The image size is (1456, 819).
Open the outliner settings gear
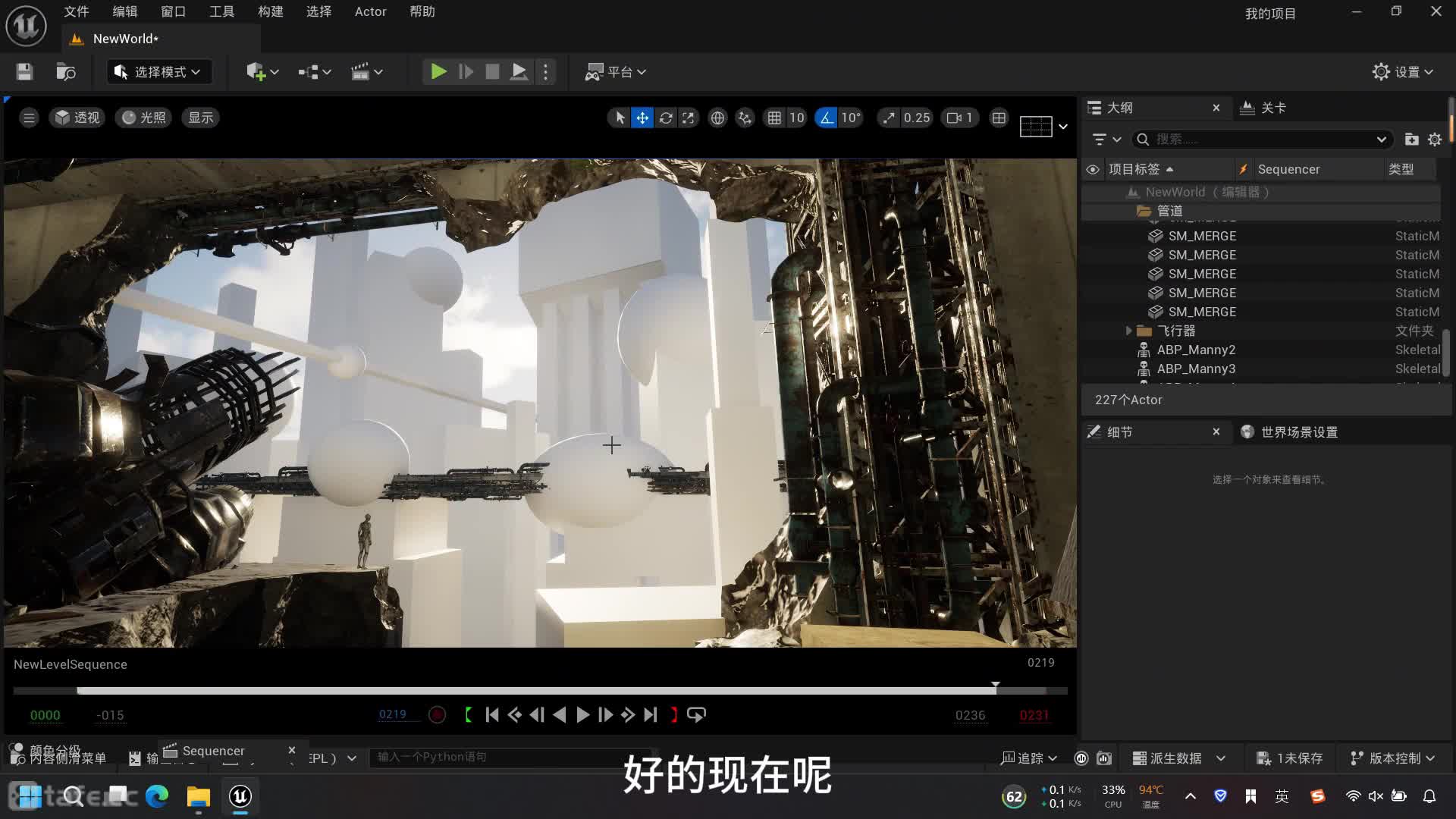click(1435, 140)
